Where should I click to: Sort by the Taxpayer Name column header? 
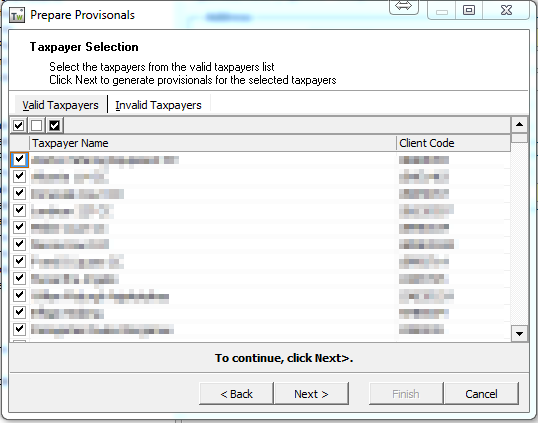click(213, 143)
